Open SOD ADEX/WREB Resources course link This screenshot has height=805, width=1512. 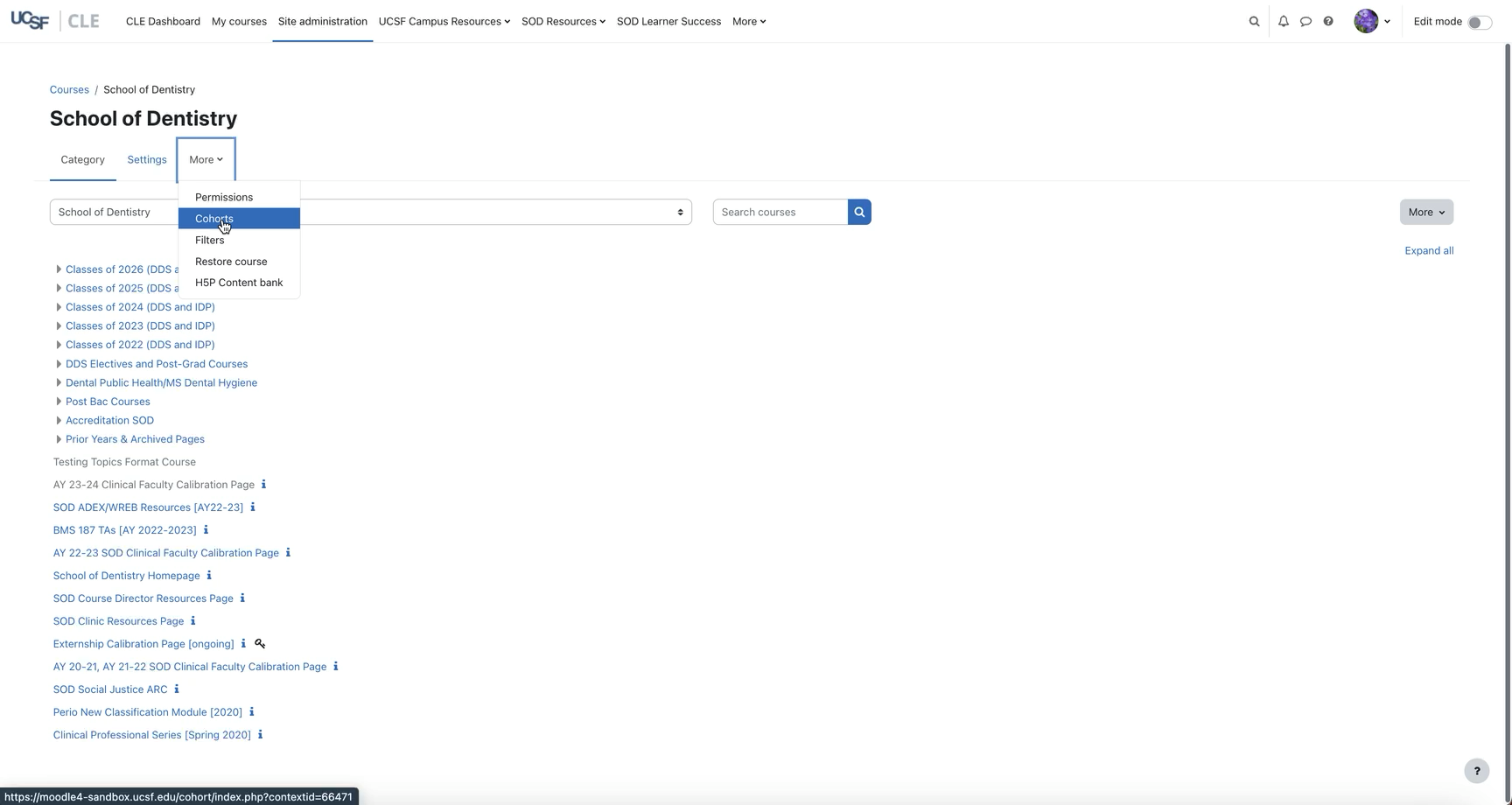tap(148, 507)
